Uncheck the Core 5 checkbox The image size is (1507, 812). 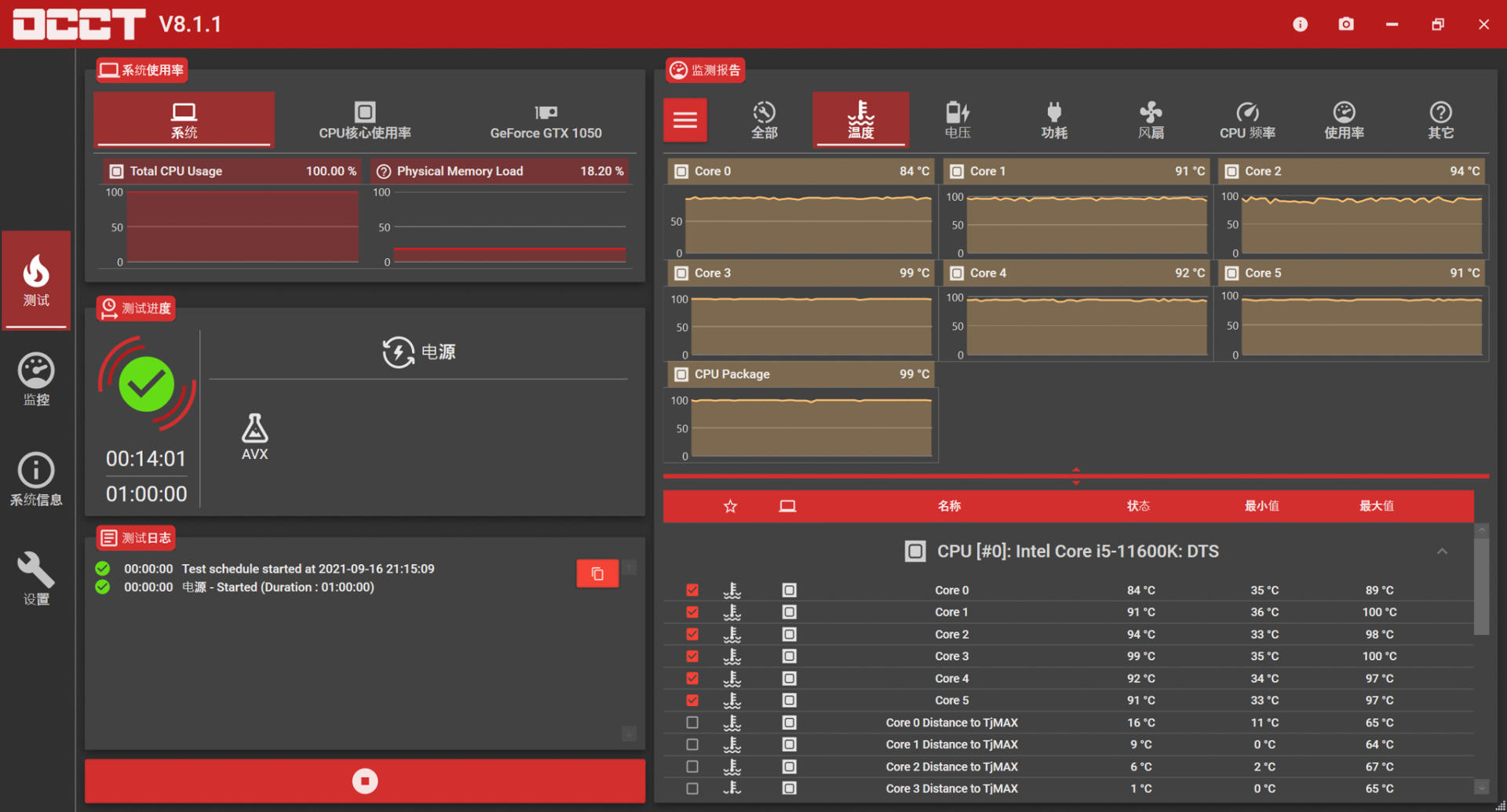click(692, 700)
